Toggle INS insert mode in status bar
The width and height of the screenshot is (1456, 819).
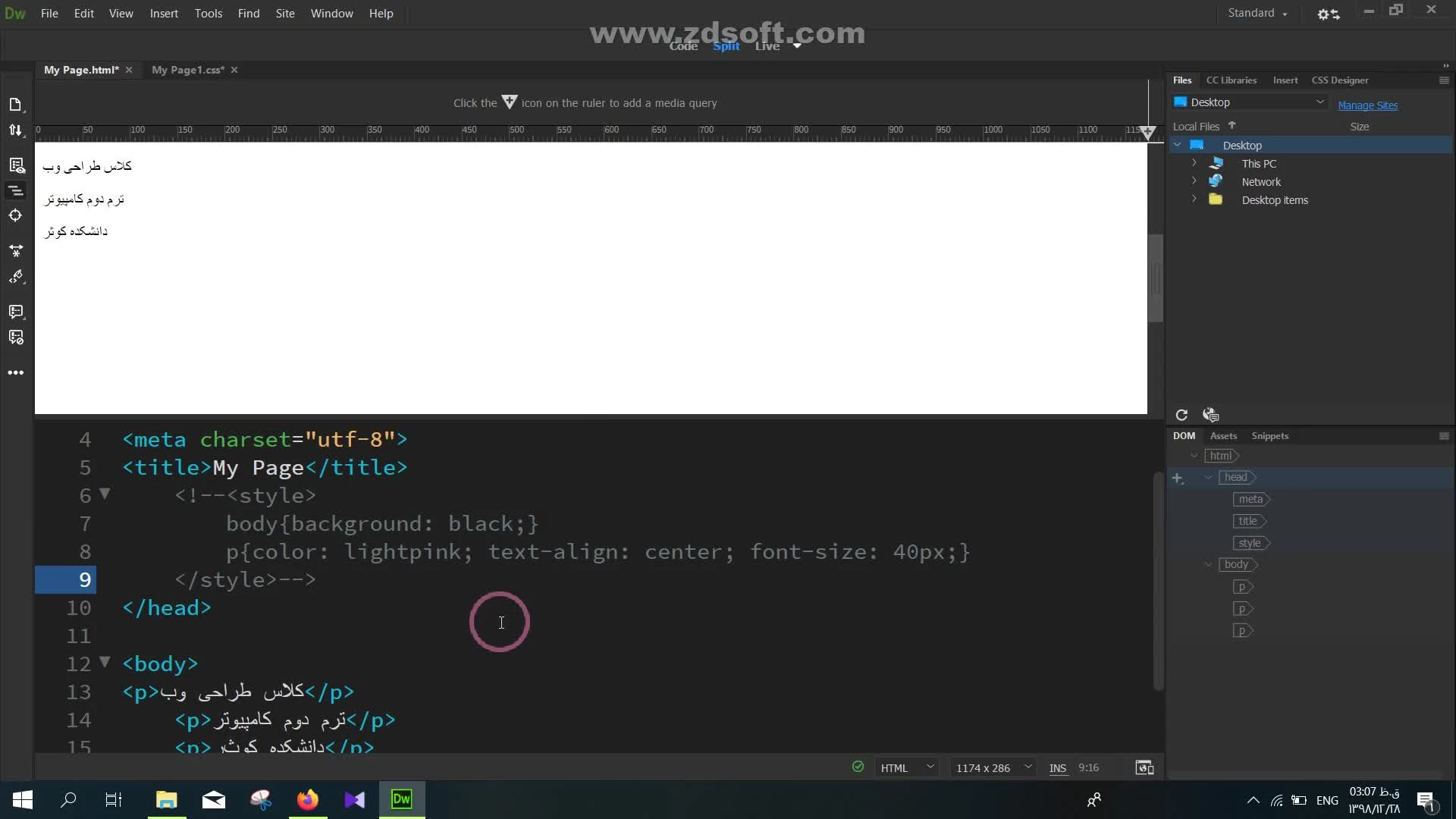click(1058, 767)
